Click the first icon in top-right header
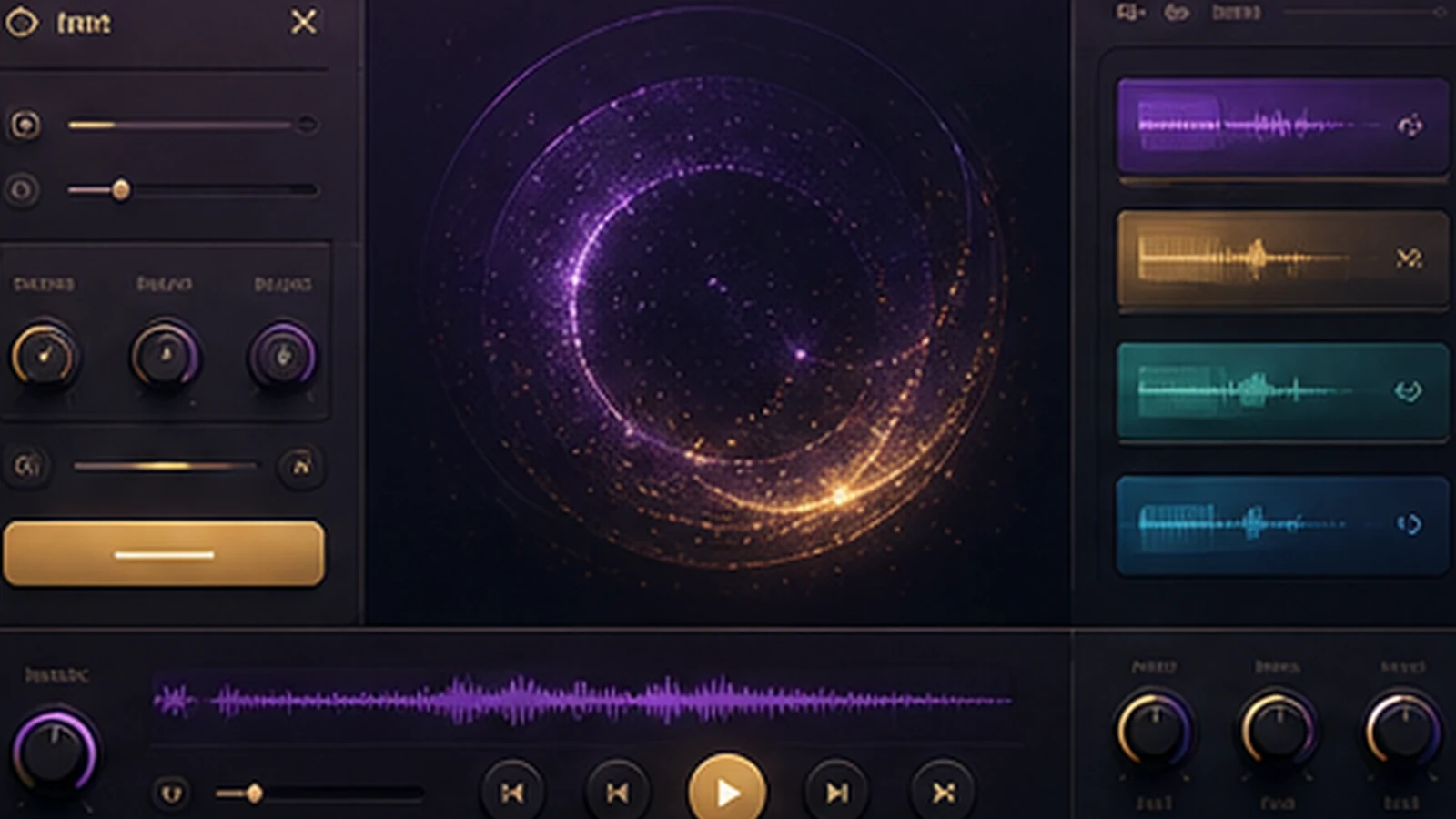The width and height of the screenshot is (1456, 819). (1129, 13)
